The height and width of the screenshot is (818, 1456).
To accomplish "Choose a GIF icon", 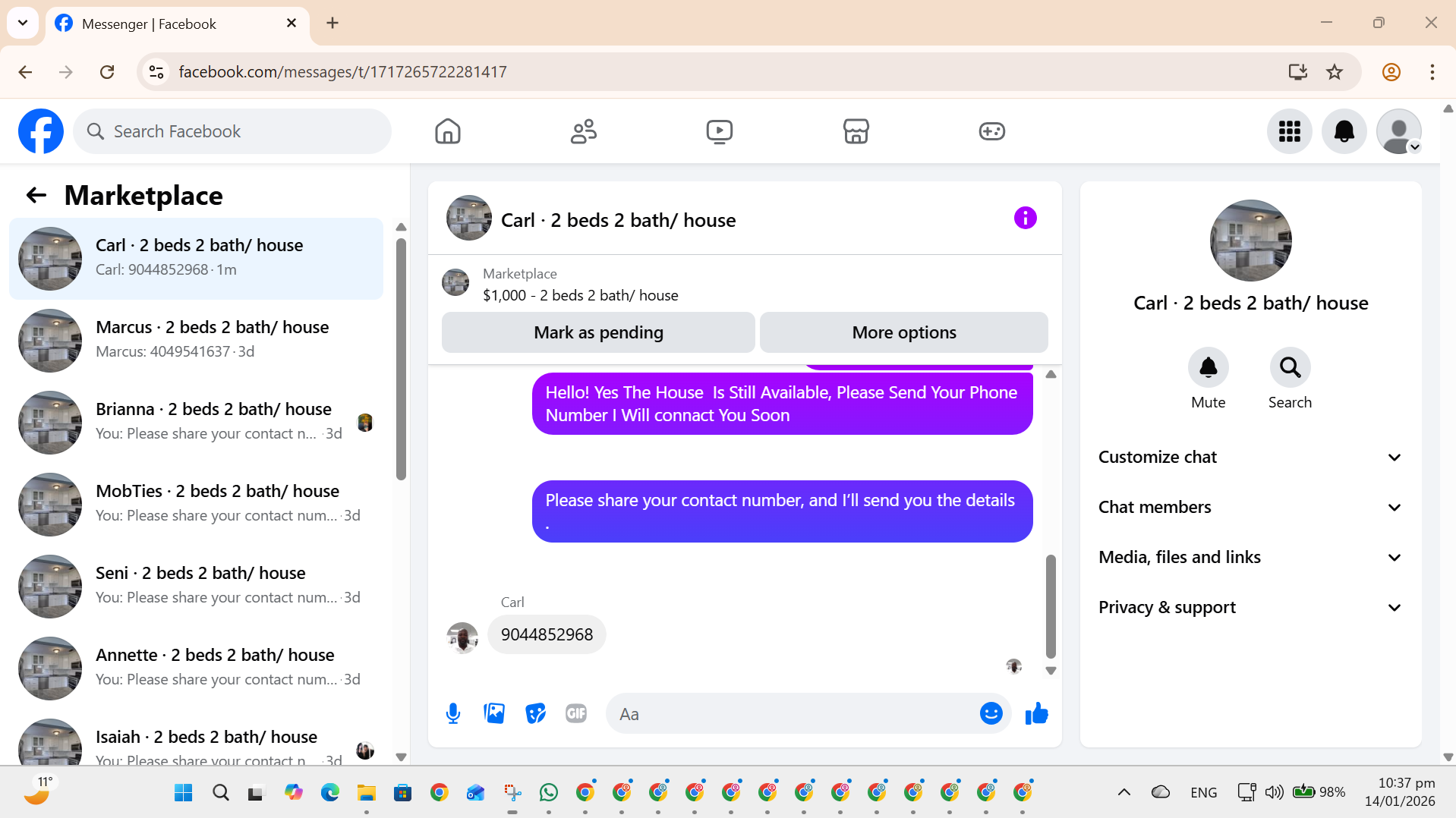I will pyautogui.click(x=576, y=713).
